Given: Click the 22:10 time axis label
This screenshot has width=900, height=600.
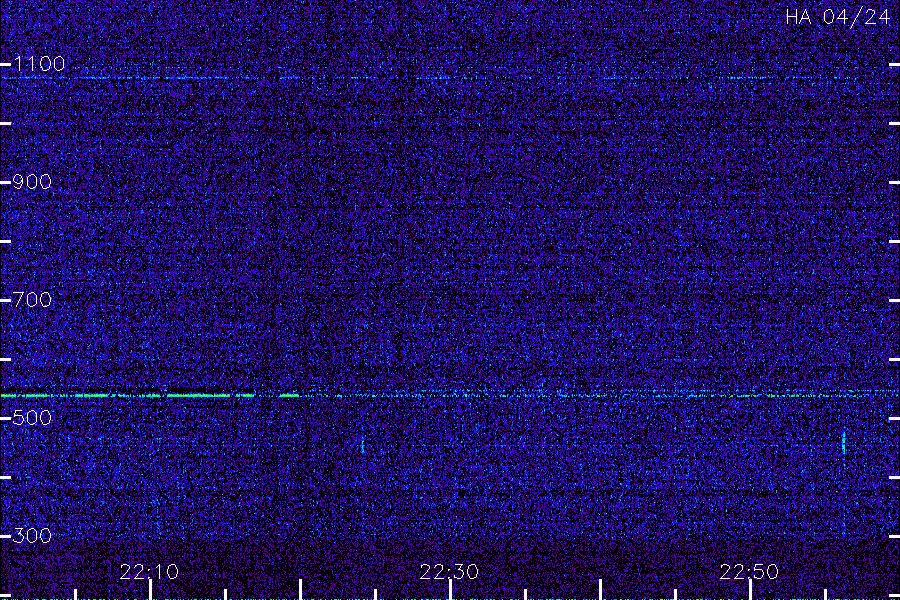Looking at the screenshot, I should point(149,572).
